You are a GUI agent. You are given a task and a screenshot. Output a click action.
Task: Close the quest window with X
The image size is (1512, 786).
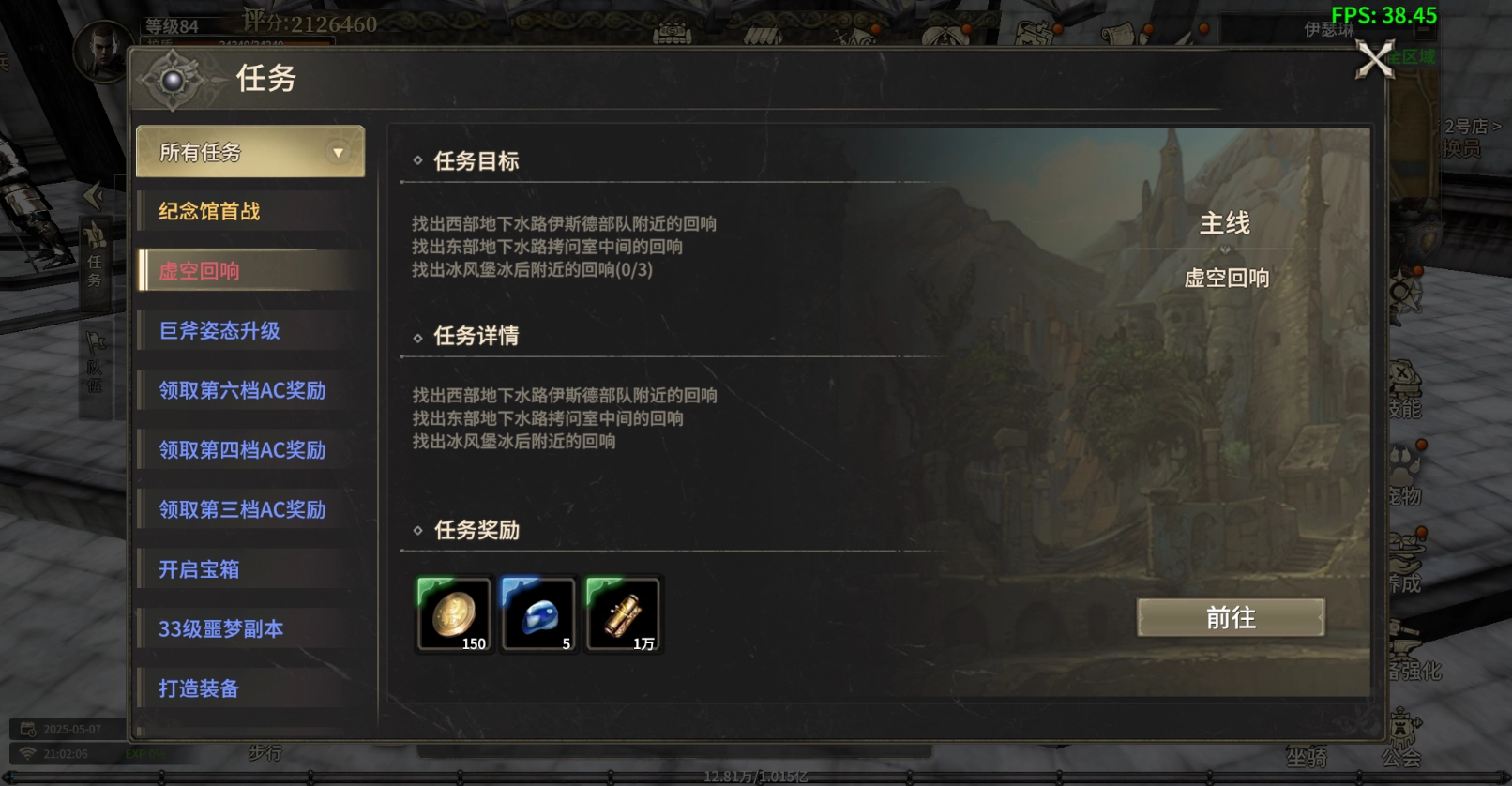1375,61
